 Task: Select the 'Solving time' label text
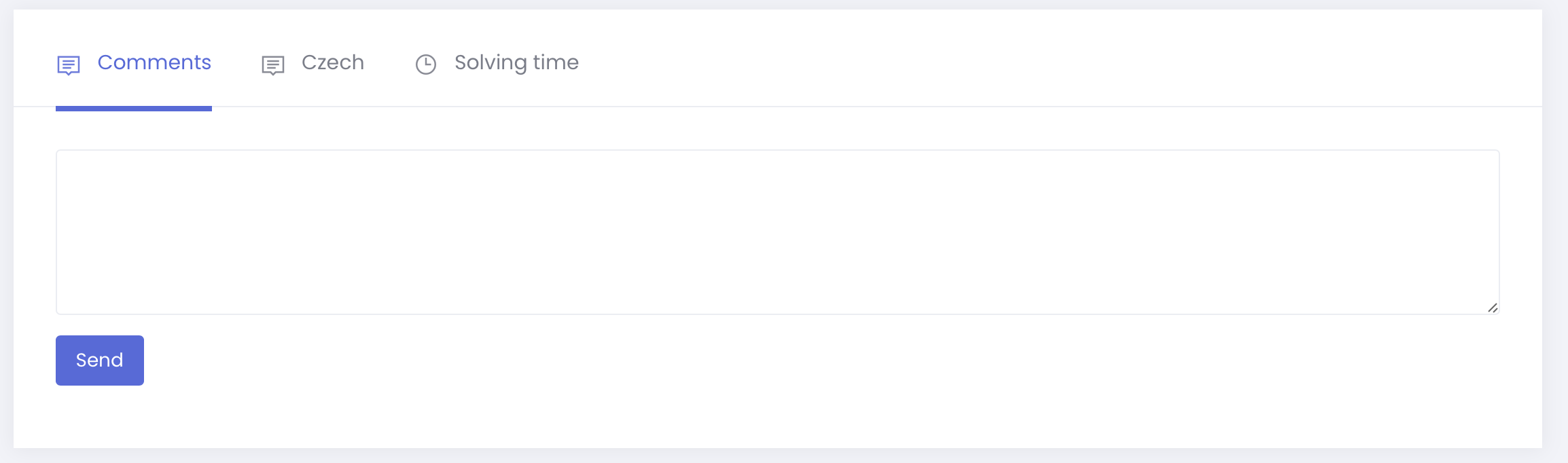click(x=516, y=62)
